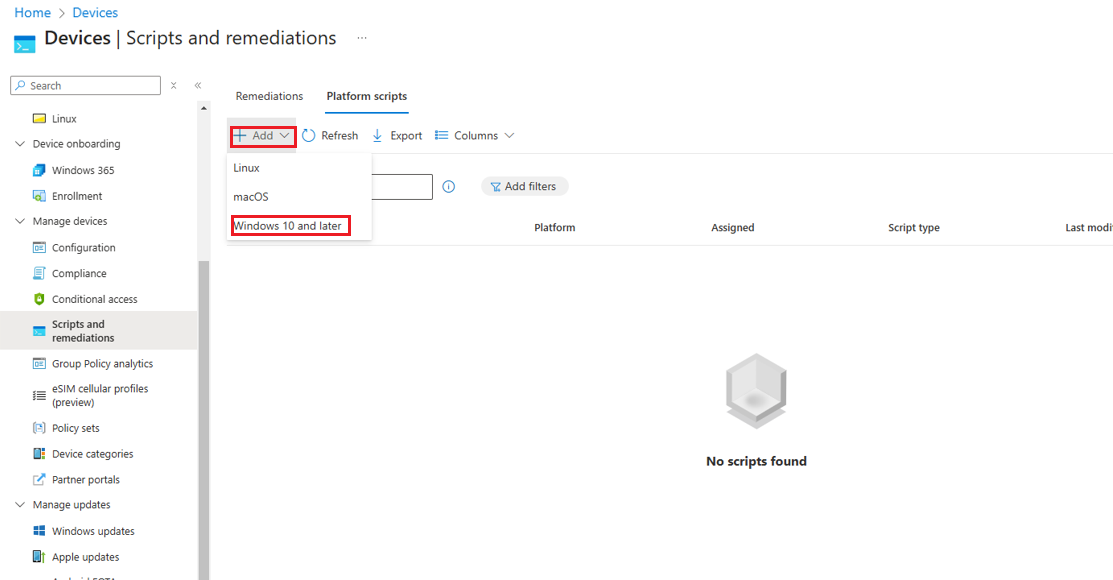Click the Conditional access shield icon
1113x580 pixels.
click(39, 299)
